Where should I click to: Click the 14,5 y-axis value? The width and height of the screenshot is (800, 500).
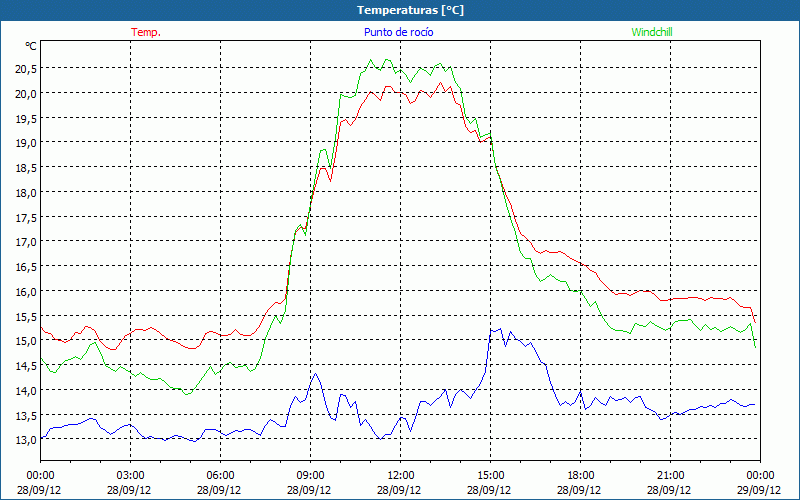[26, 367]
